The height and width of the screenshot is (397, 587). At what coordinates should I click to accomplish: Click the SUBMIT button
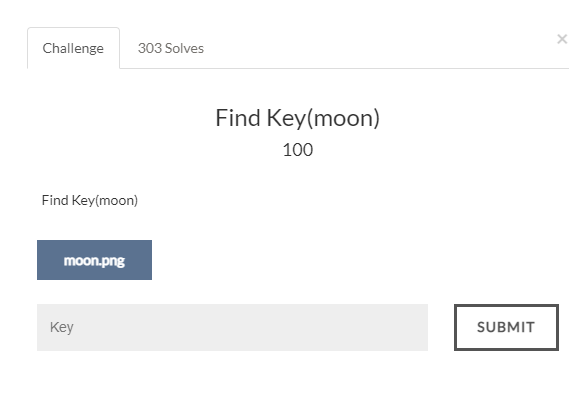point(506,327)
